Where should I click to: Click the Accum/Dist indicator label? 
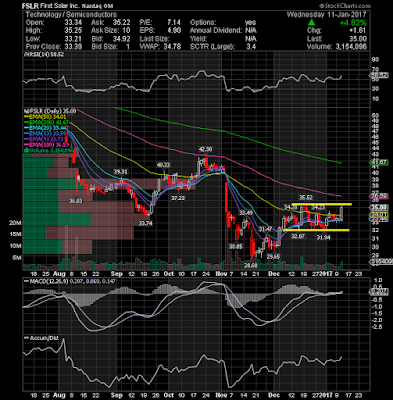click(x=42, y=338)
